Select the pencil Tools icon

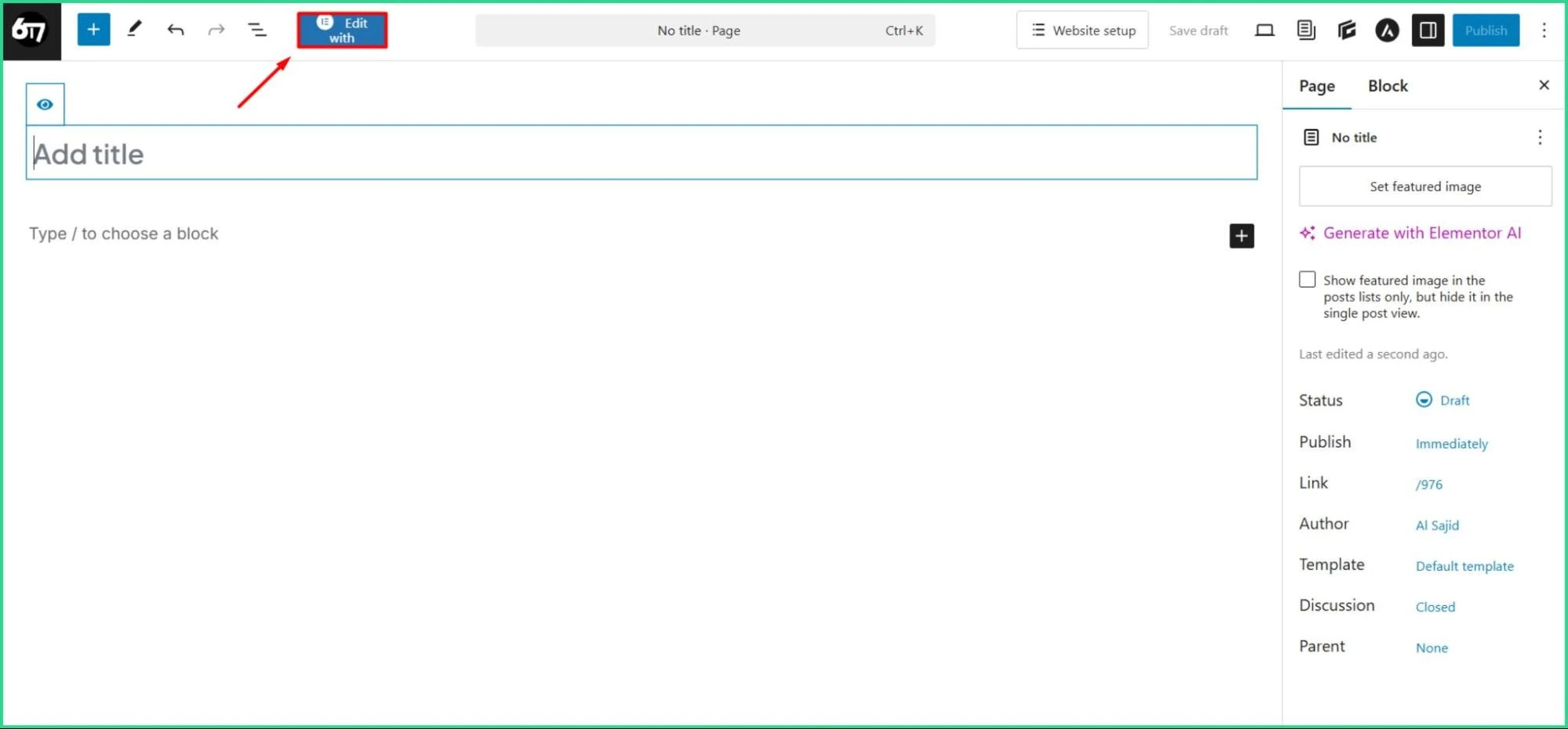pyautogui.click(x=134, y=30)
